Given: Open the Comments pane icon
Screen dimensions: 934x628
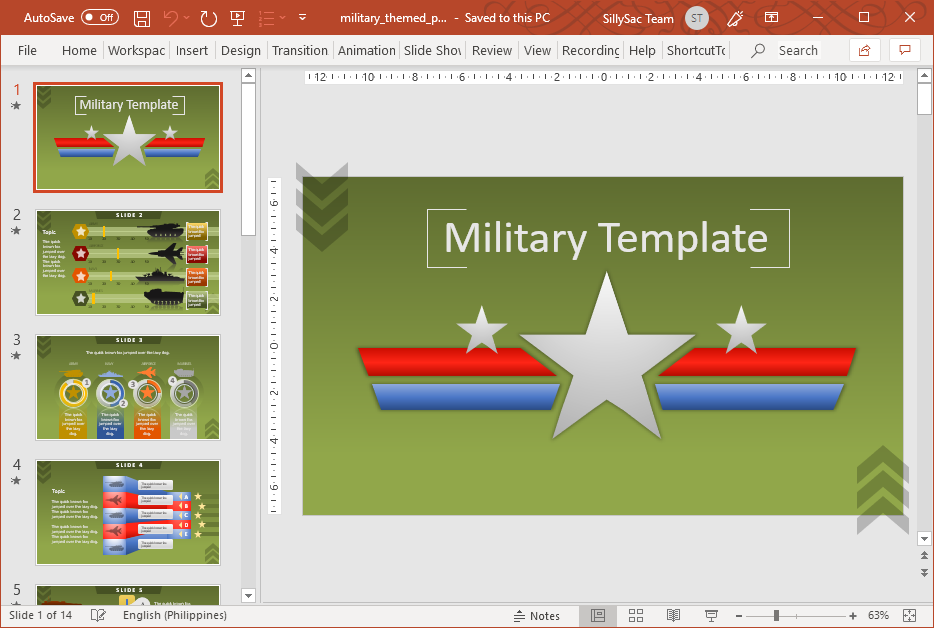Looking at the screenshot, I should (904, 50).
